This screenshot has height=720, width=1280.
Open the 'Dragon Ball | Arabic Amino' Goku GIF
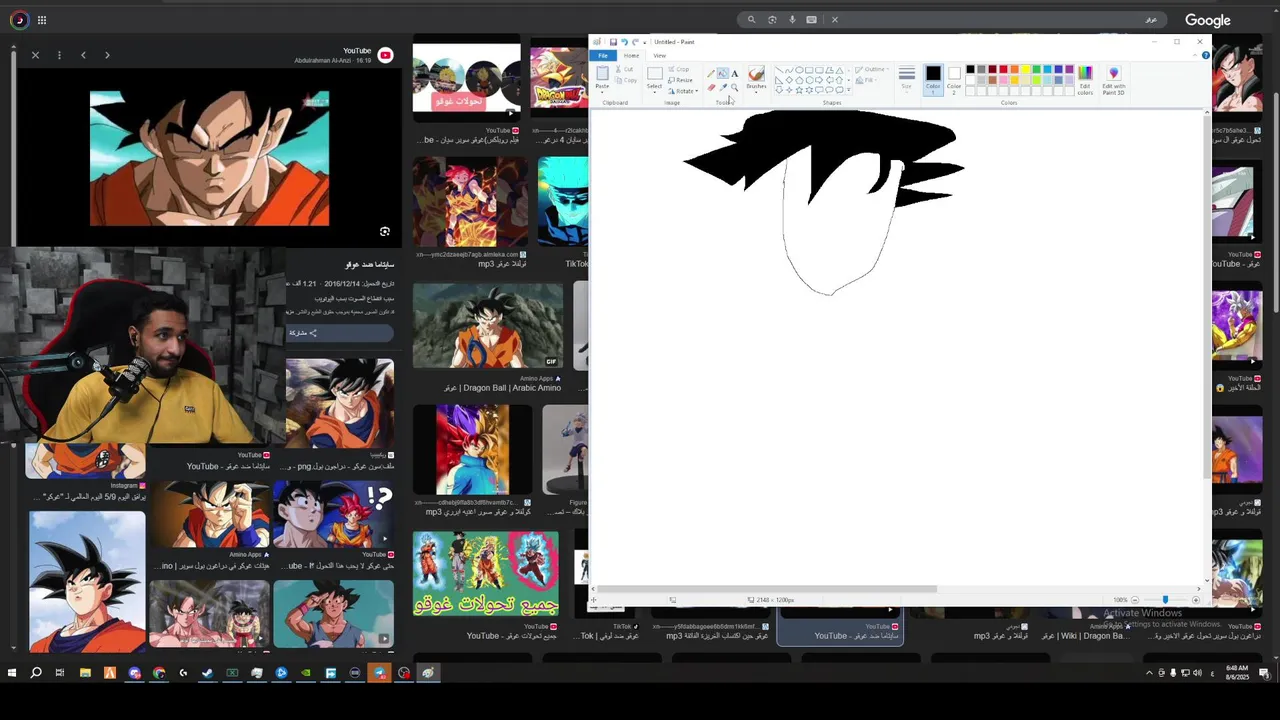[488, 326]
